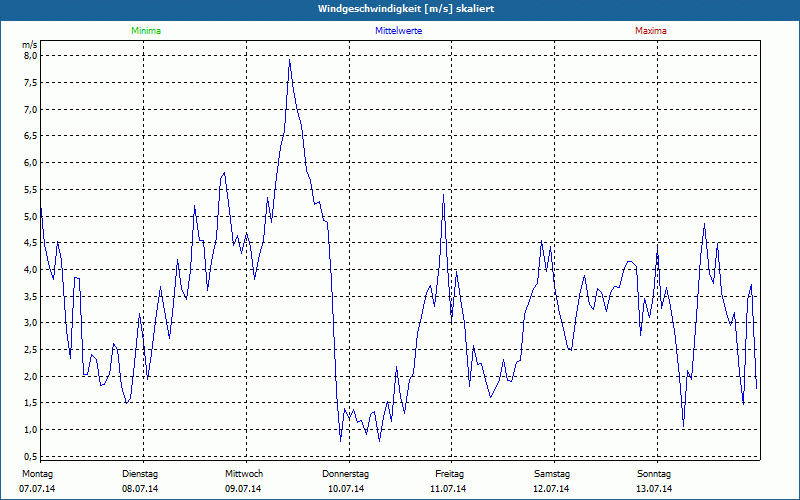Click the 8,0 y-axis value
The image size is (800, 500).
[x=31, y=56]
